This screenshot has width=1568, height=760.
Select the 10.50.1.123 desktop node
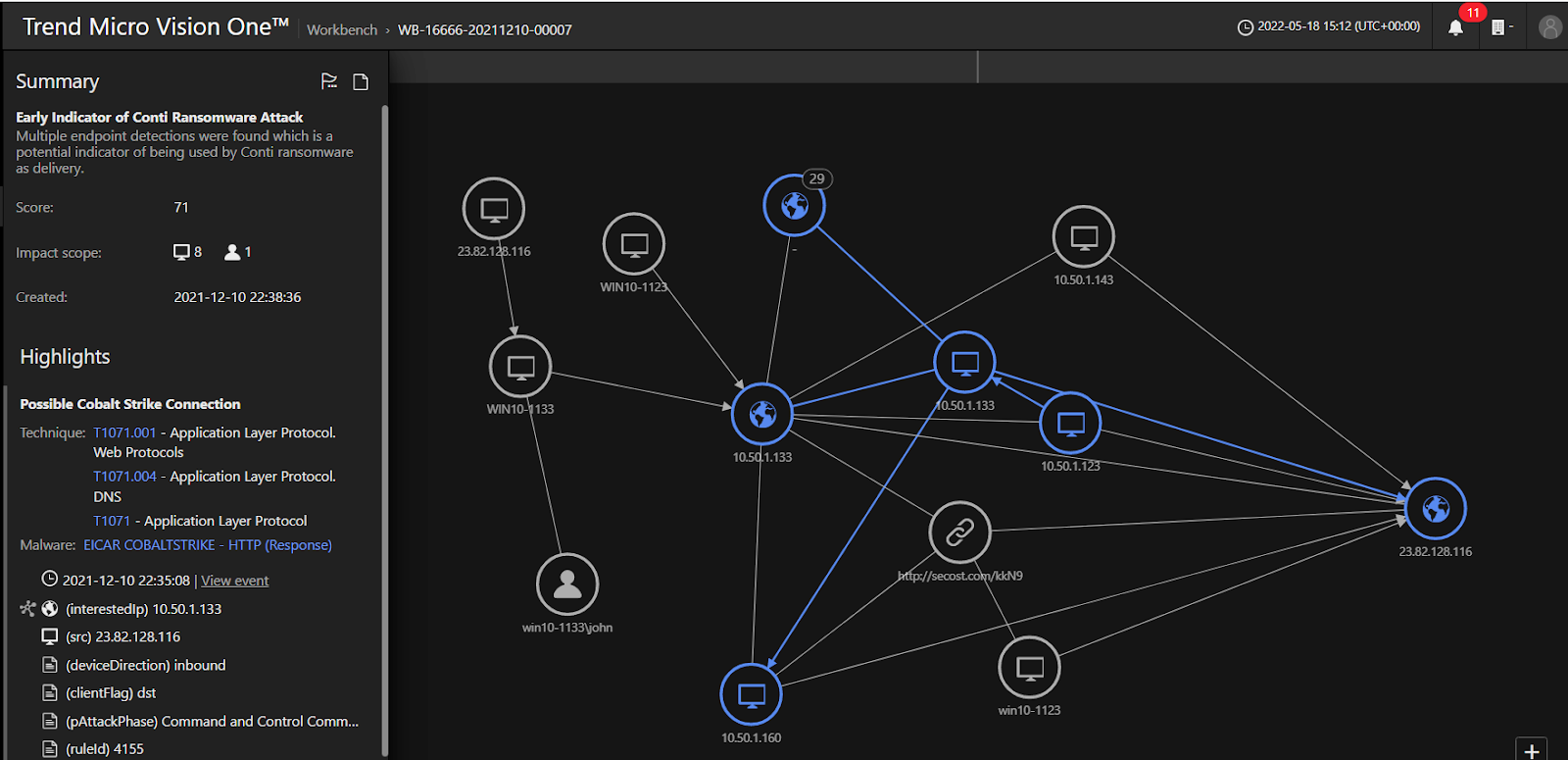pos(1071,423)
